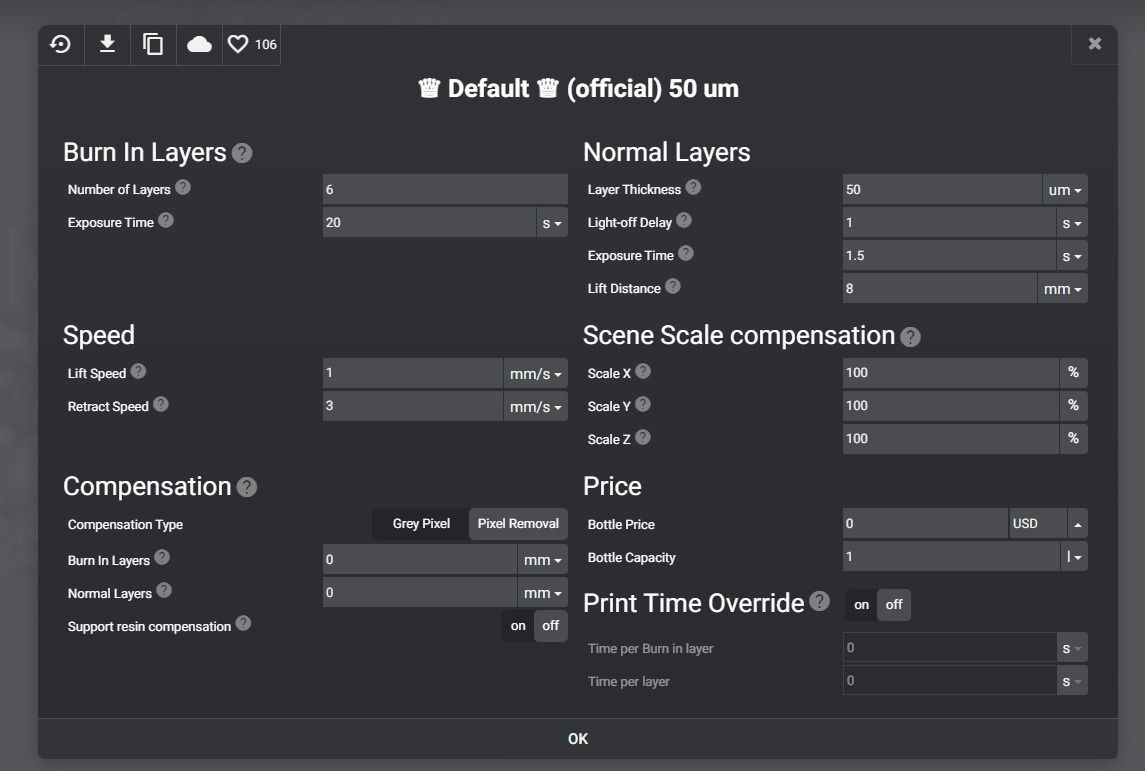Close the resin profile dialog

click(x=1094, y=44)
